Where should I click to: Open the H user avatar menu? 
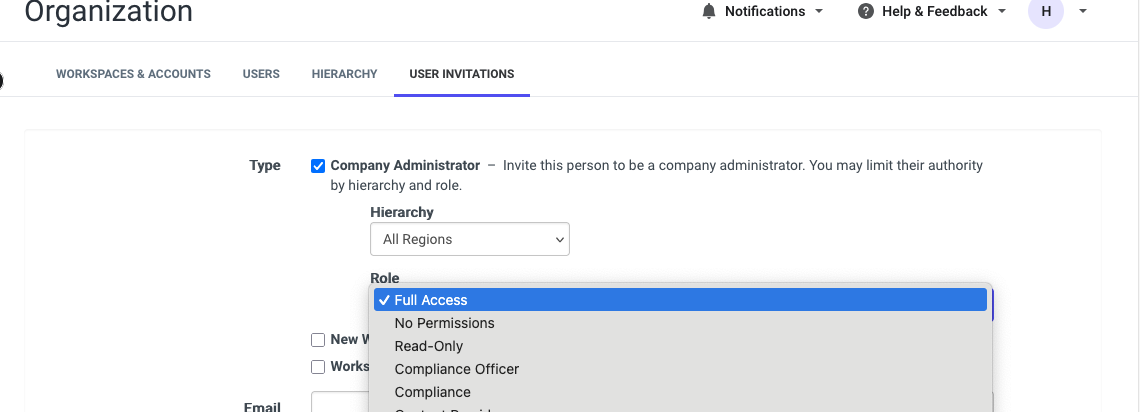point(1045,12)
